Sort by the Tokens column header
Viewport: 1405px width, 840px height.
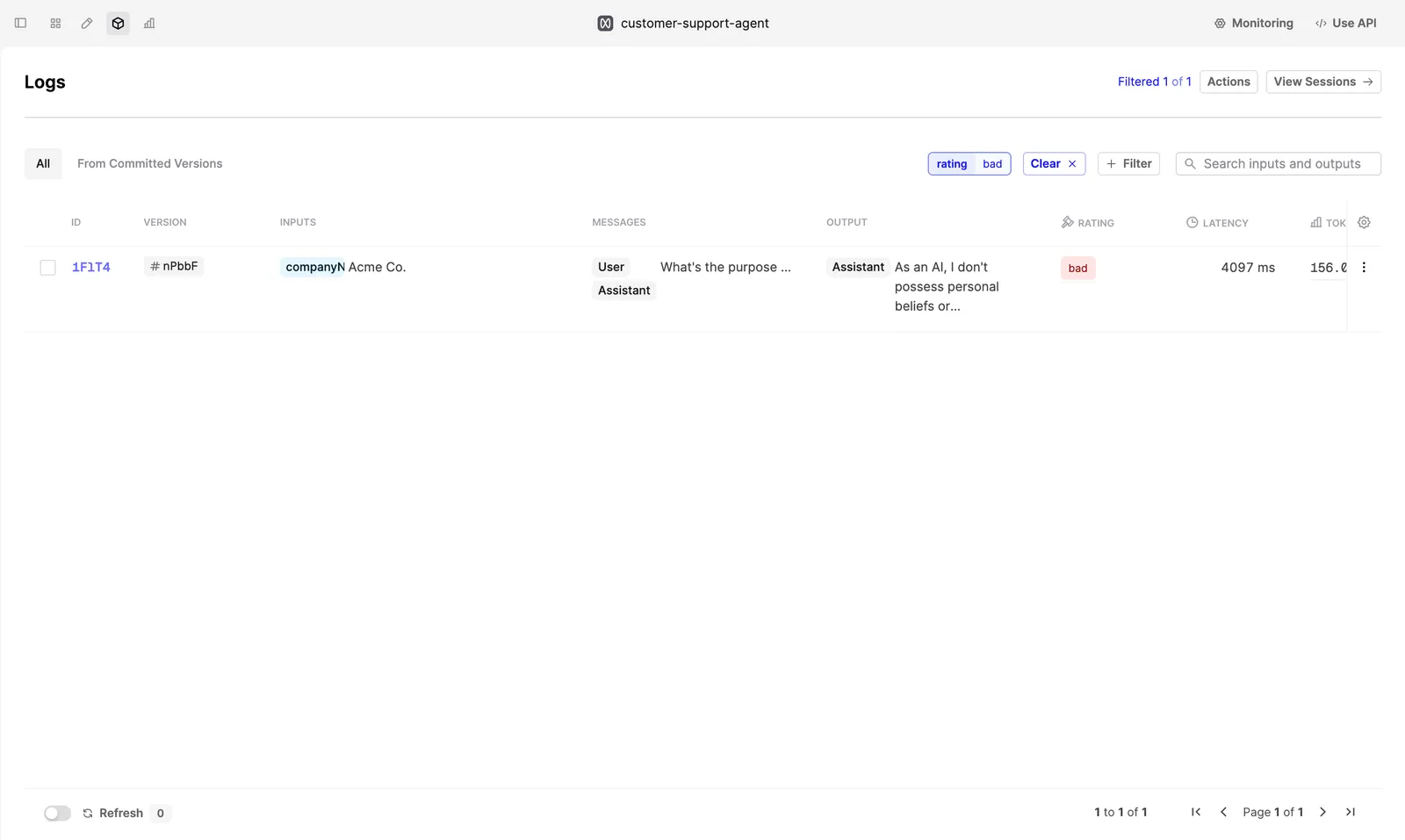click(x=1328, y=223)
